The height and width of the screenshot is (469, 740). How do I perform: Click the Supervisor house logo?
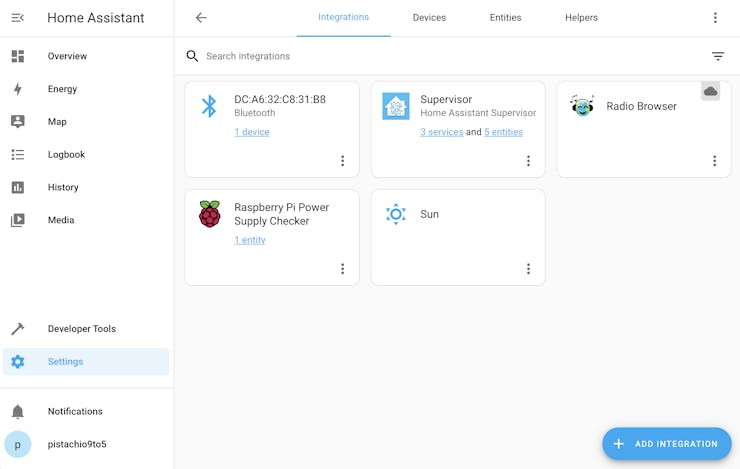395,106
